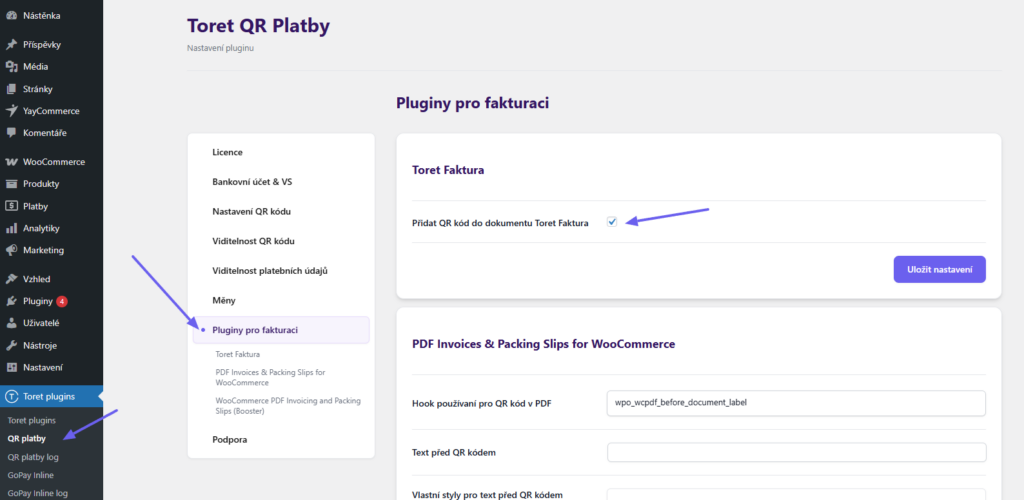Jump to Toret Faktura subsection link

237,354
